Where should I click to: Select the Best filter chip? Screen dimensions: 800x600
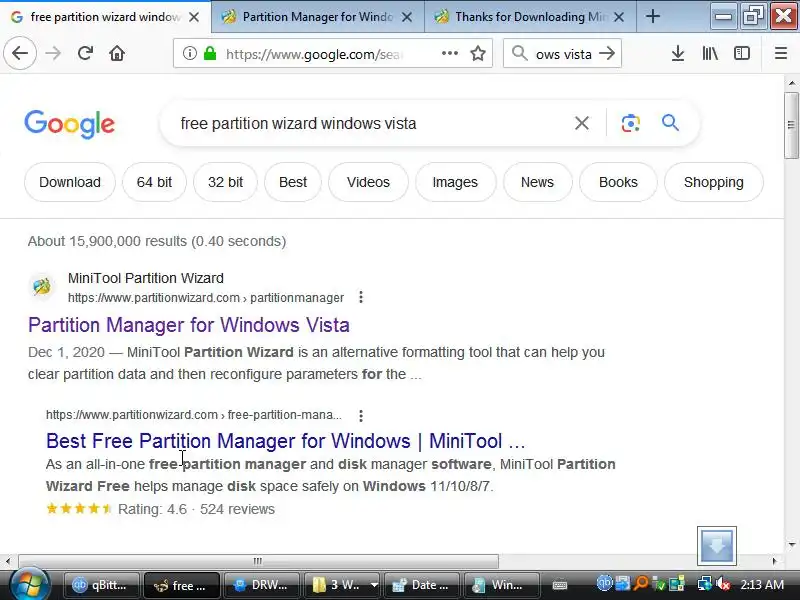(x=293, y=182)
